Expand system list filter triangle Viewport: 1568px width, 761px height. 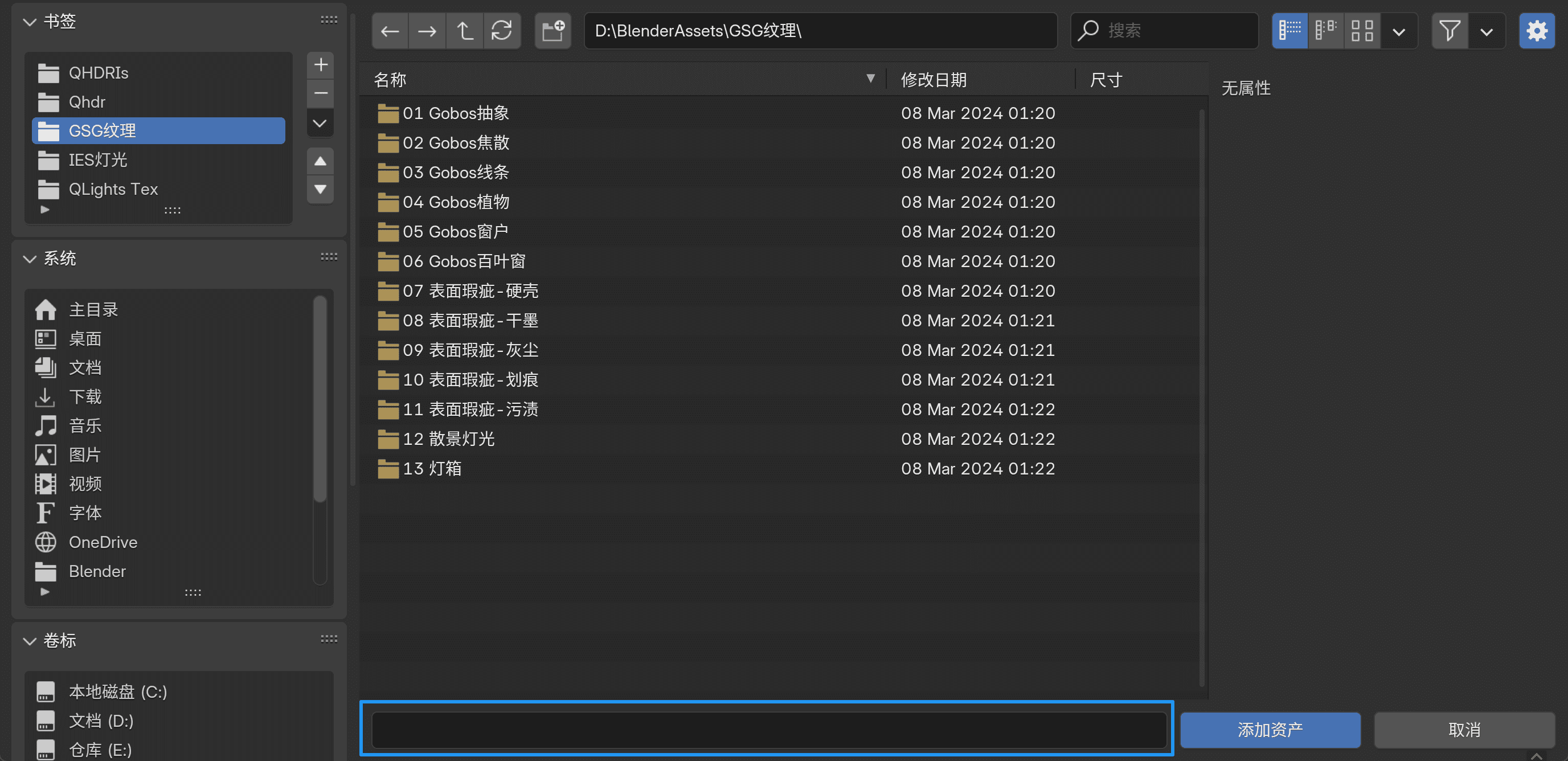click(44, 591)
